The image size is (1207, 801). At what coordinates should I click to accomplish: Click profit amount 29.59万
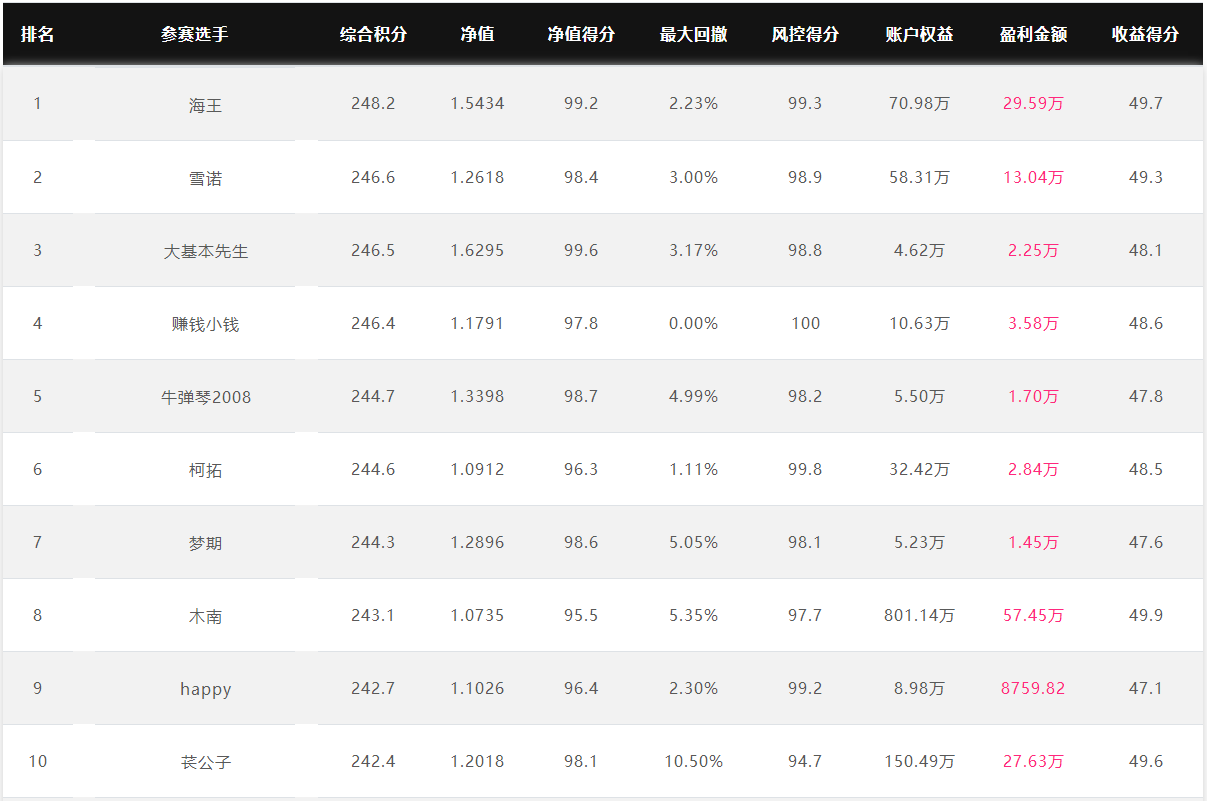[x=1033, y=104]
